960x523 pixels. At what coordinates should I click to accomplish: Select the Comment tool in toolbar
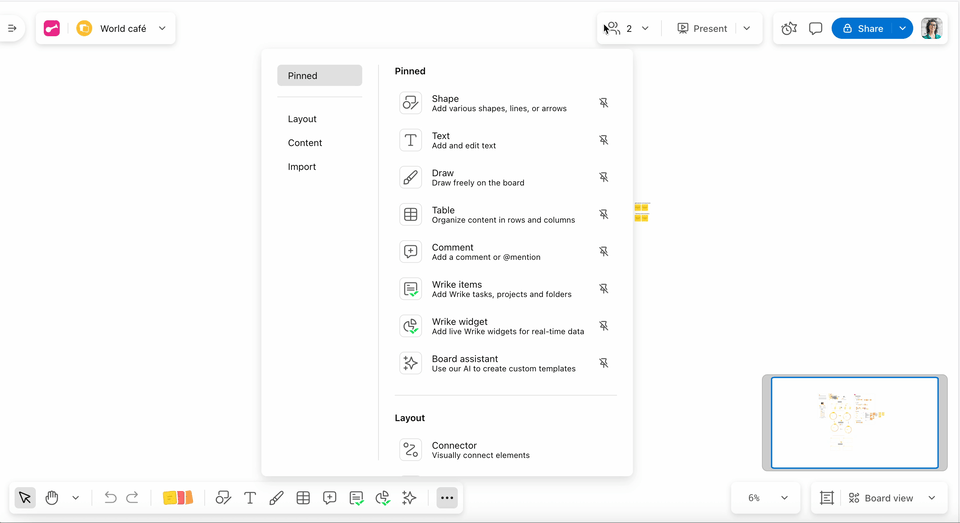point(329,498)
